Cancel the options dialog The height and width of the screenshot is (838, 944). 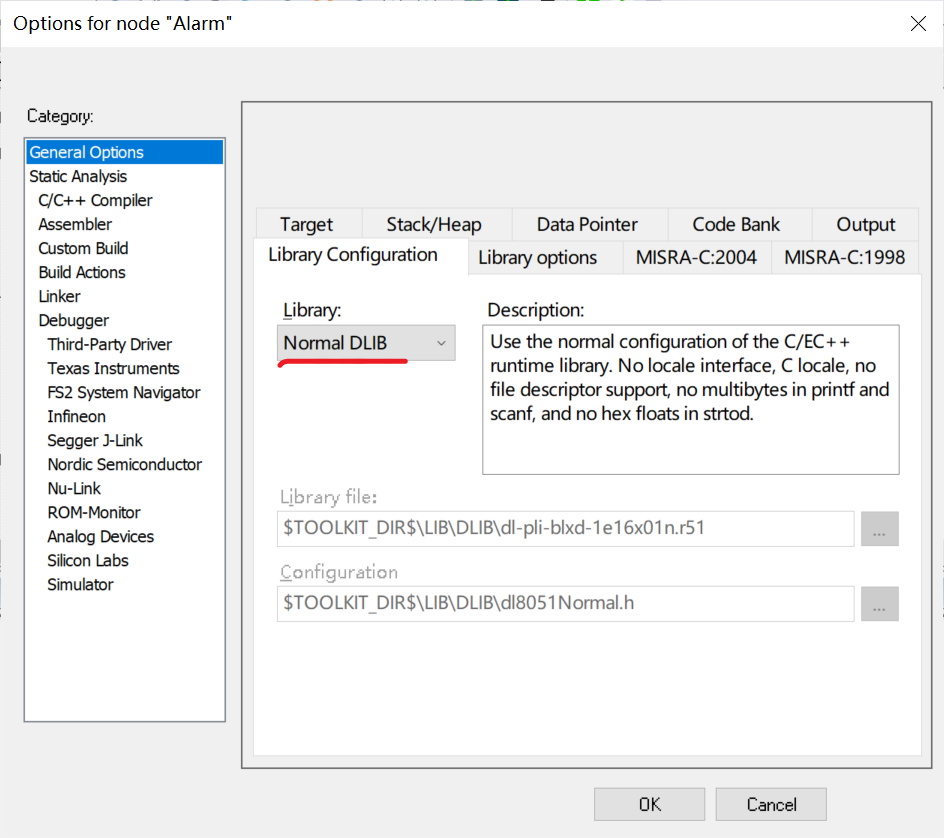click(770, 804)
